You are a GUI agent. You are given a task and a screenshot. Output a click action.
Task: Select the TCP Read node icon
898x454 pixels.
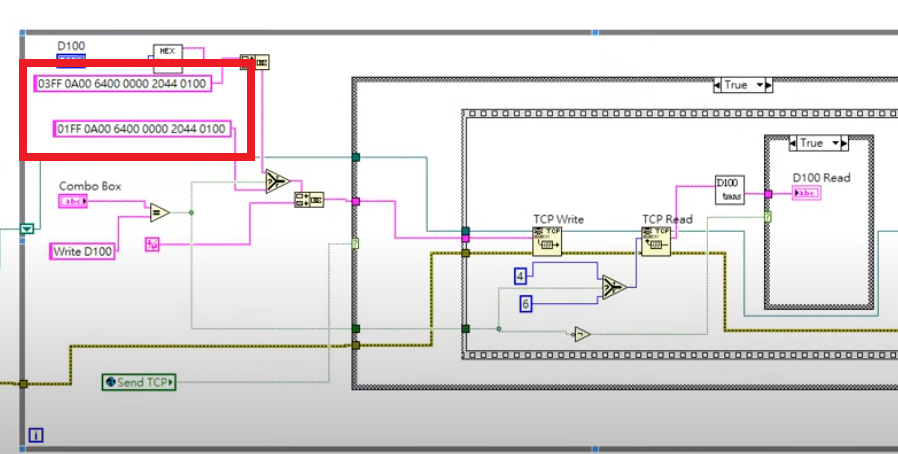point(656,241)
